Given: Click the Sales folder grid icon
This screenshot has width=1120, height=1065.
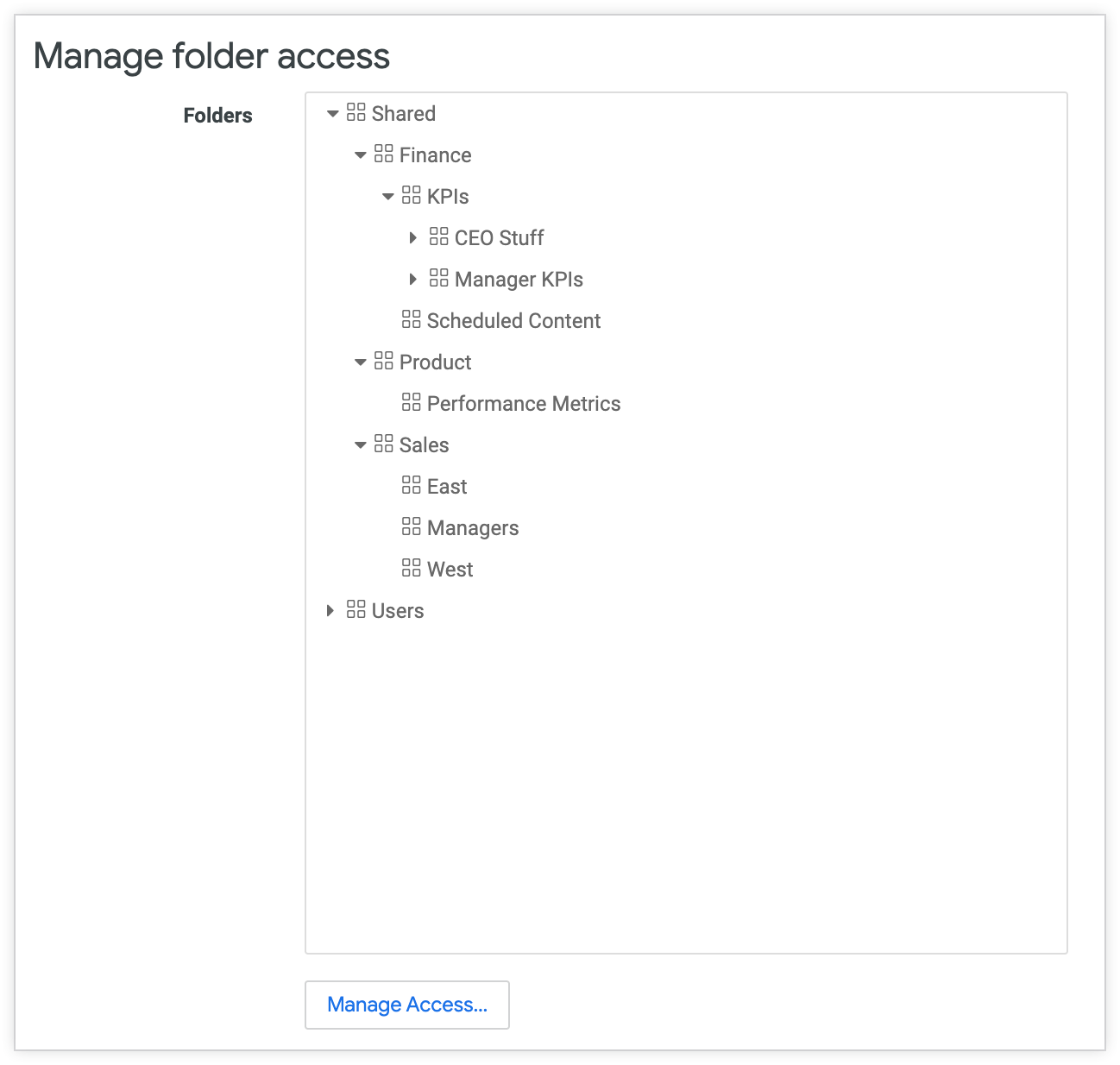Looking at the screenshot, I should [383, 444].
